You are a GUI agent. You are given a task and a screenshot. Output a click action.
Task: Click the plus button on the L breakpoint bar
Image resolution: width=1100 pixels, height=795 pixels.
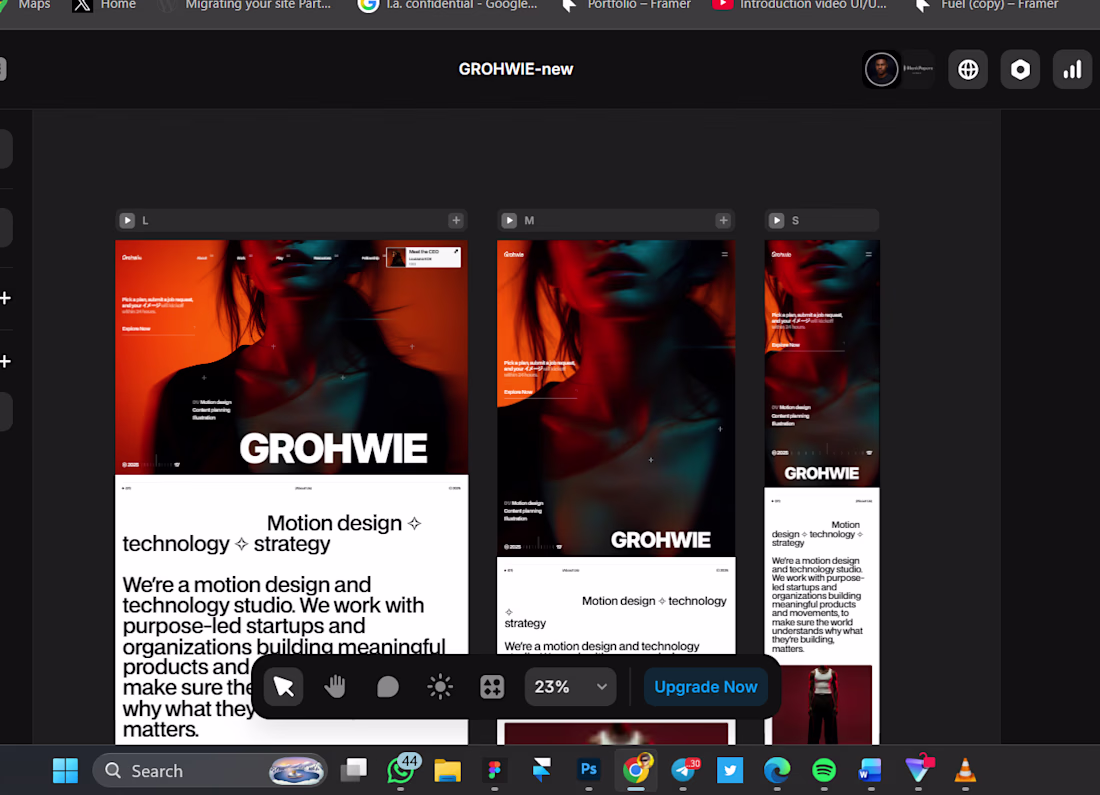(456, 220)
